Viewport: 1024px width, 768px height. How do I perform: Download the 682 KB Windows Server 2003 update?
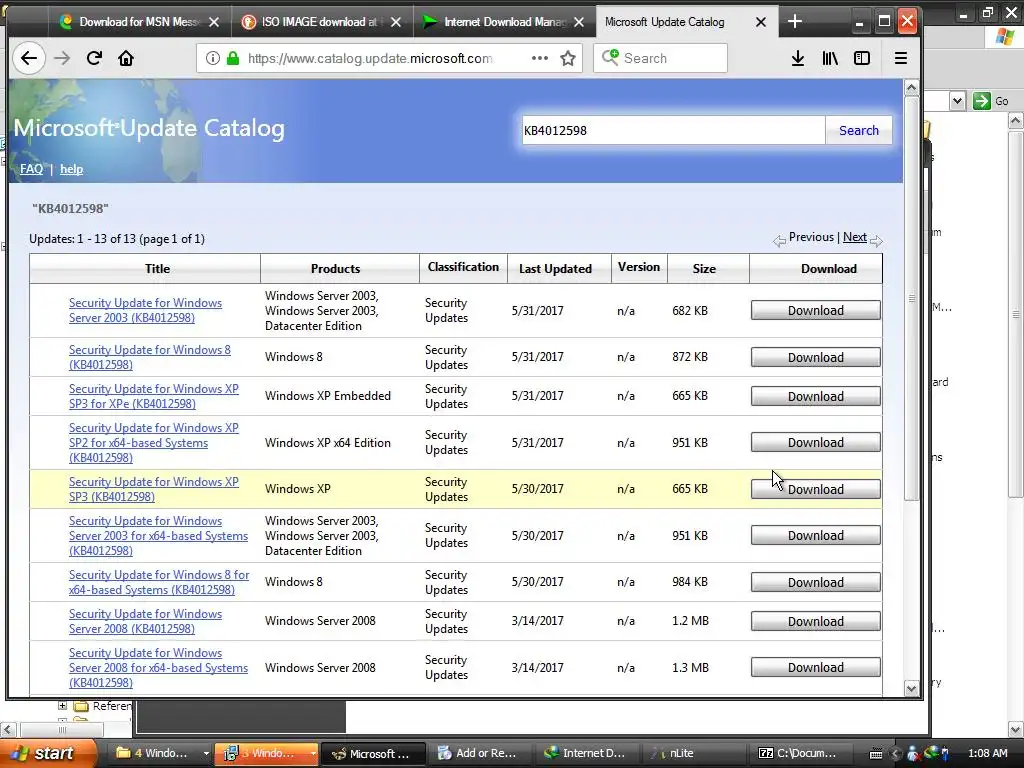816,310
